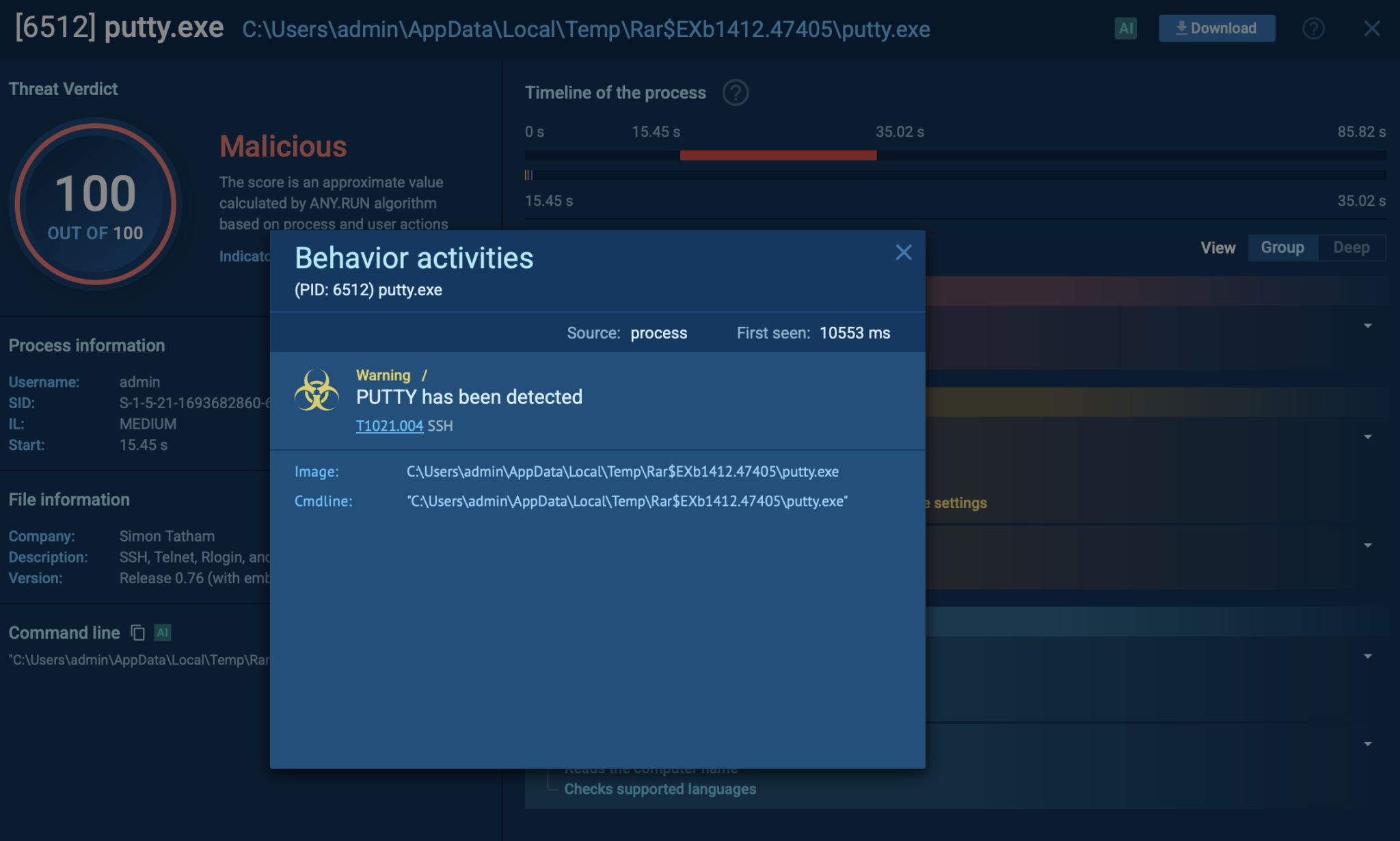
Task: Click the Timeline of the process help icon
Action: tap(736, 92)
